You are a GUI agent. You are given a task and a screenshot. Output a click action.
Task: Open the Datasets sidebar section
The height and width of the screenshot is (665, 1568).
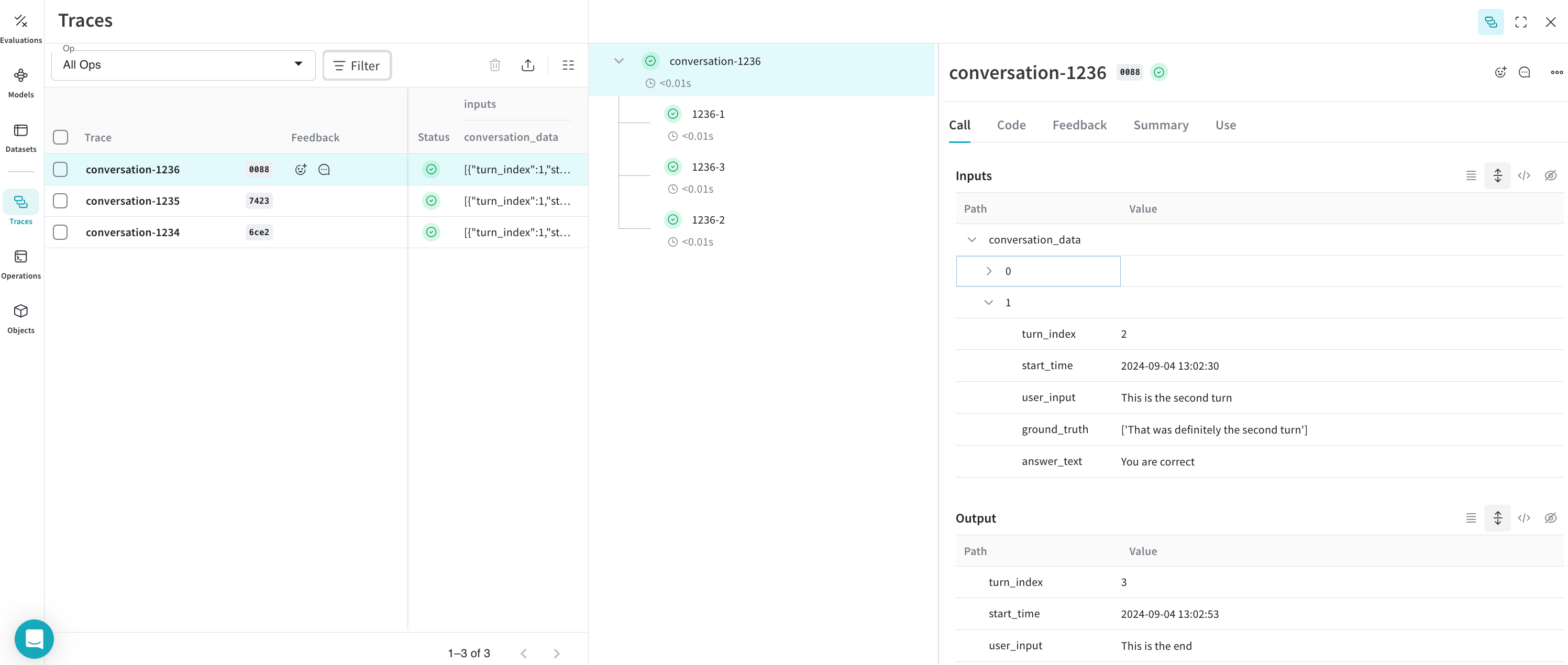click(x=21, y=138)
